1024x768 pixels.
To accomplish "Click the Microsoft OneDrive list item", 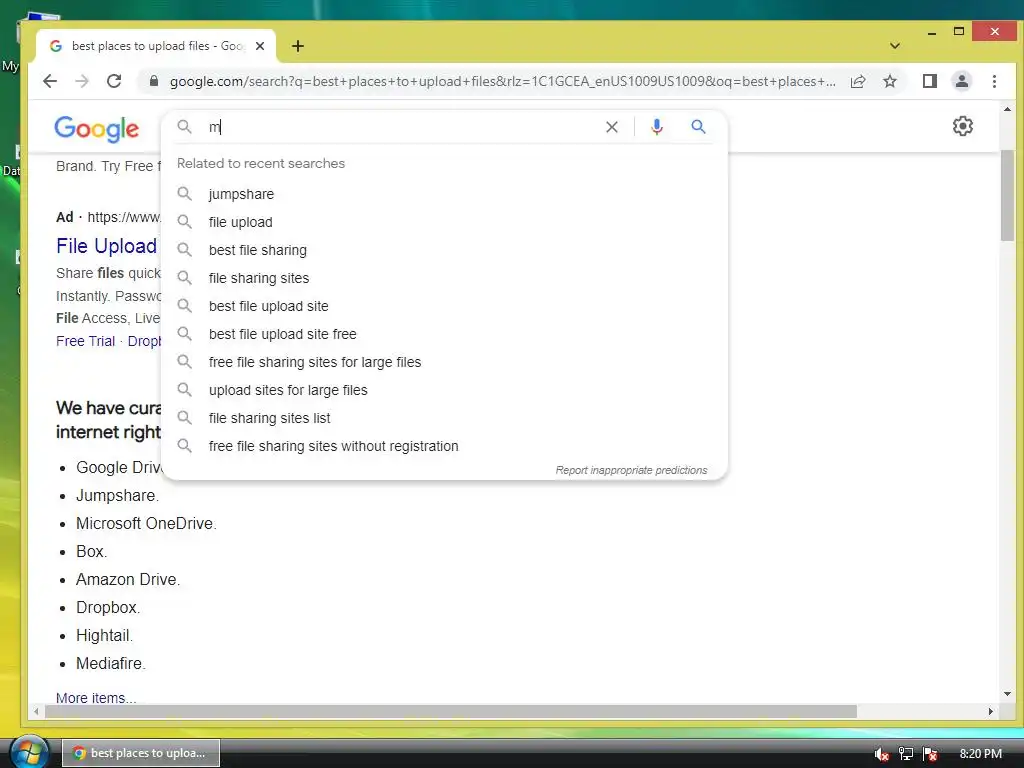I will point(146,524).
